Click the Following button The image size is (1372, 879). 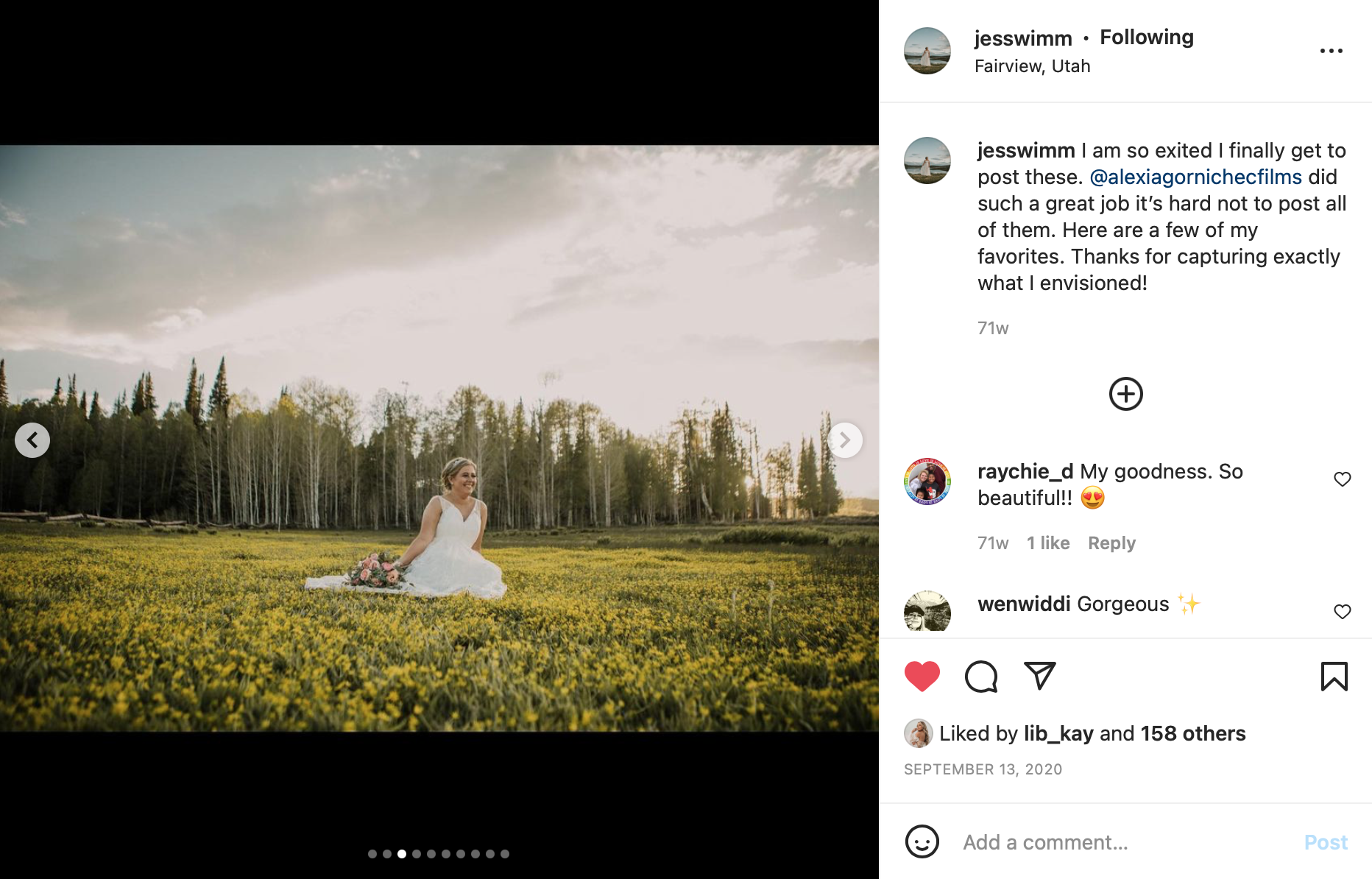1146,38
